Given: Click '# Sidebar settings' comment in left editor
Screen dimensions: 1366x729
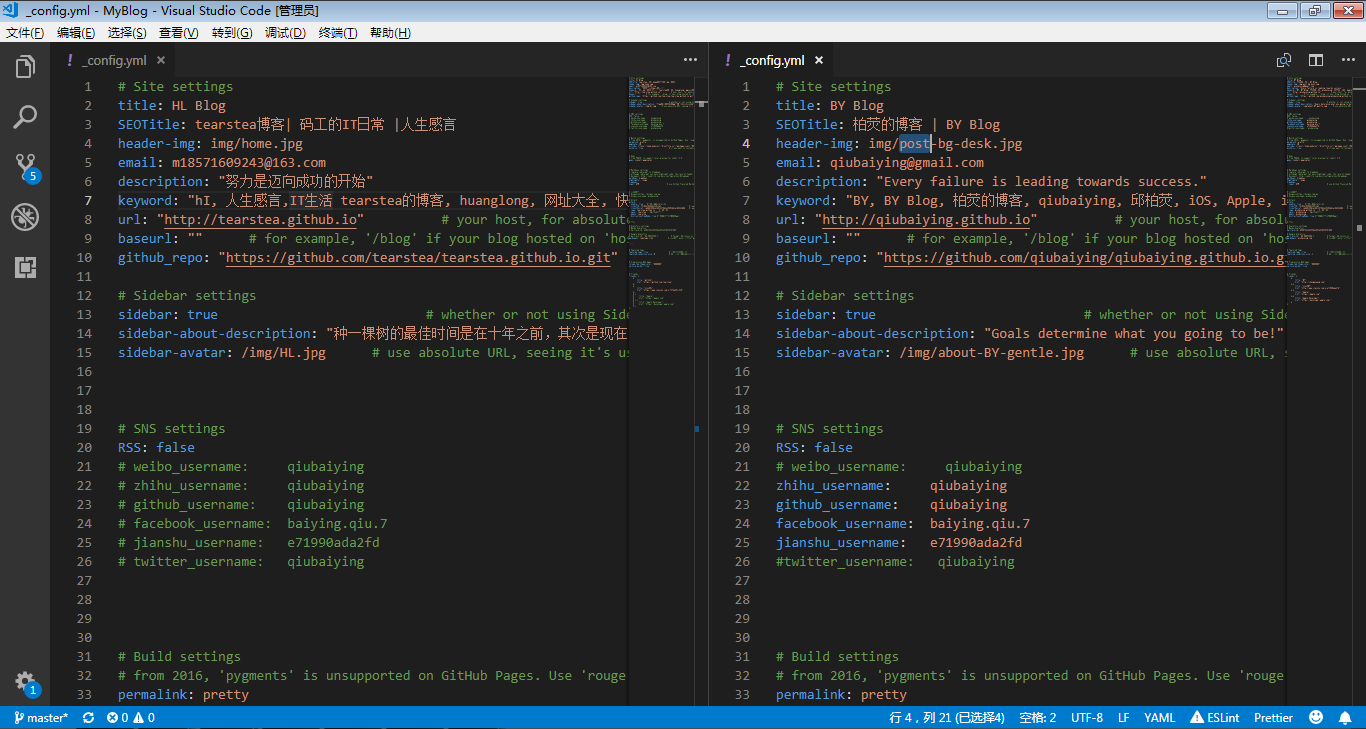Looking at the screenshot, I should 187,296.
